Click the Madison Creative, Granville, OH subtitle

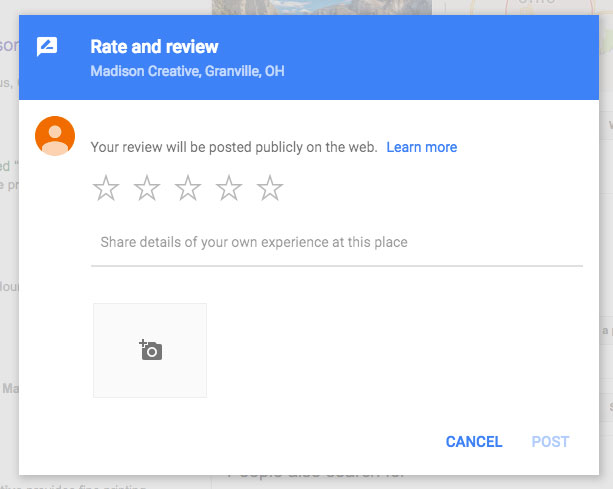click(187, 71)
